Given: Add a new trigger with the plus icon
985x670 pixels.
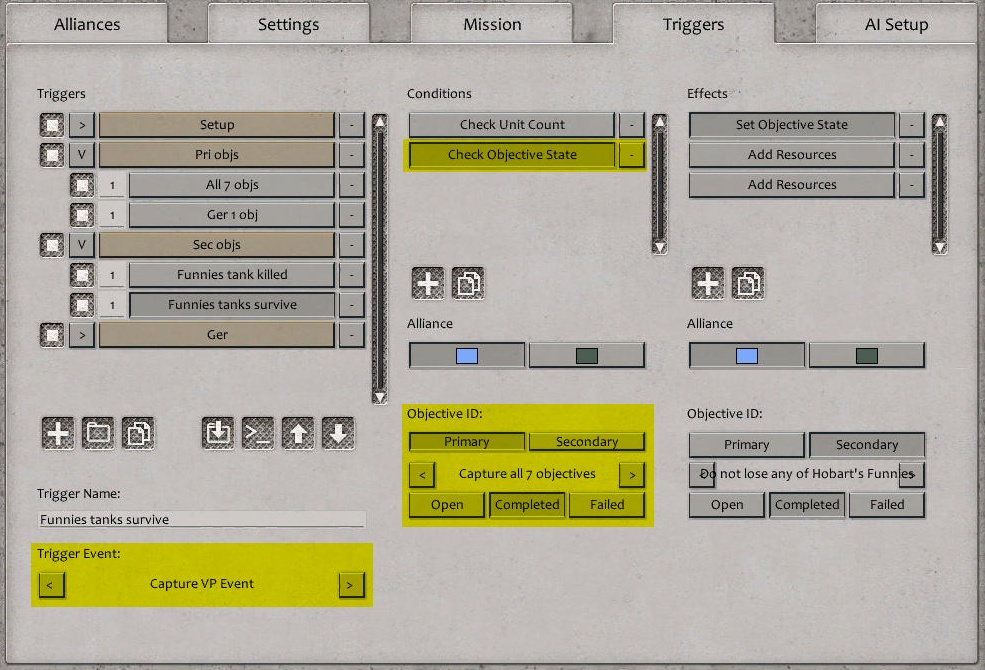Looking at the screenshot, I should 58,434.
